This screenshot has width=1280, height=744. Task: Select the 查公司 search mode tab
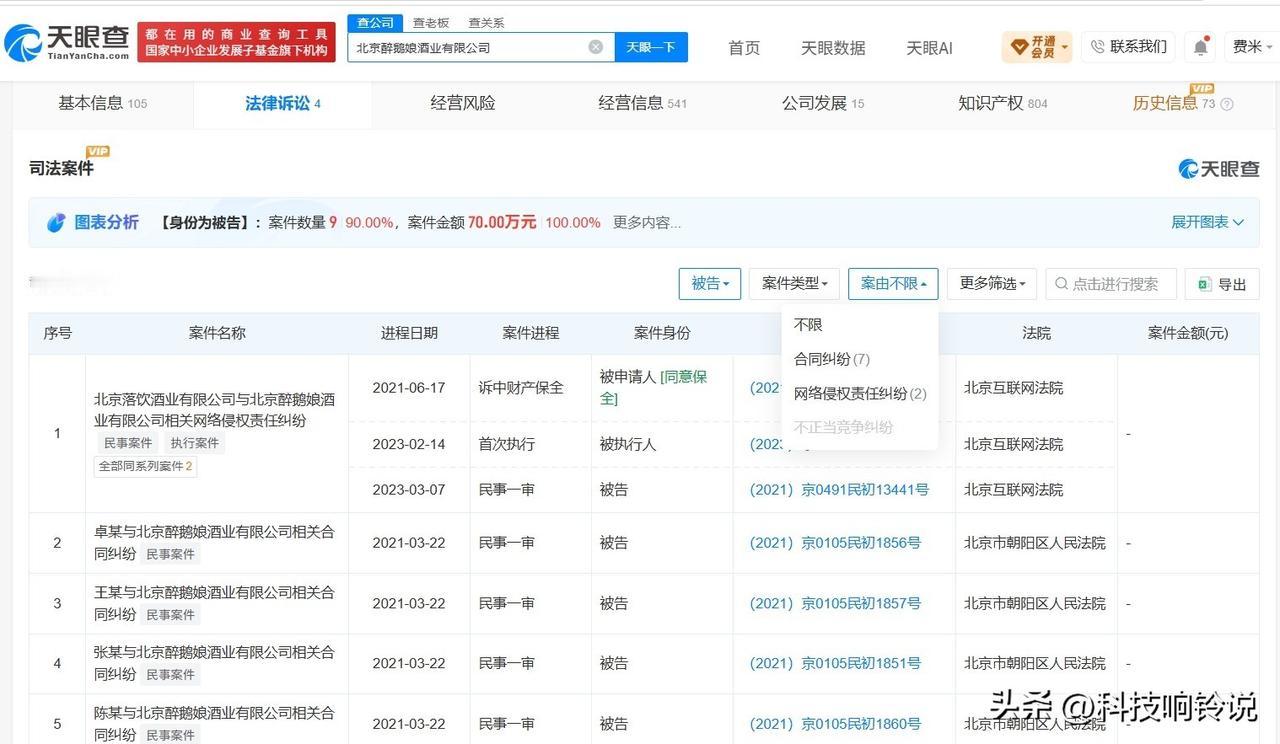pyautogui.click(x=375, y=22)
